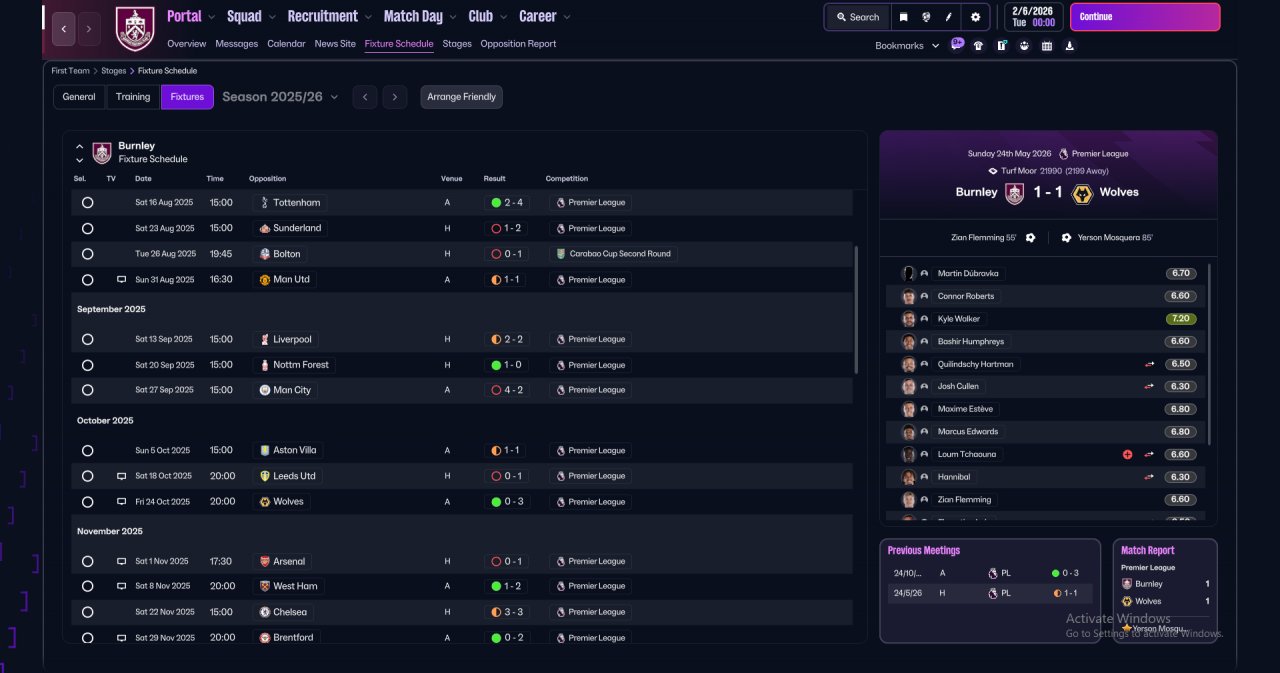Select the Aston Villa fixture radio circle
This screenshot has height=673, width=1280.
pyautogui.click(x=87, y=450)
